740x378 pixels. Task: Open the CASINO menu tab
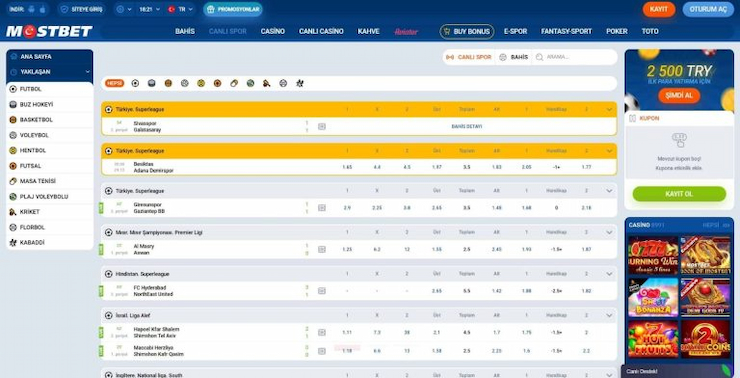click(x=273, y=31)
